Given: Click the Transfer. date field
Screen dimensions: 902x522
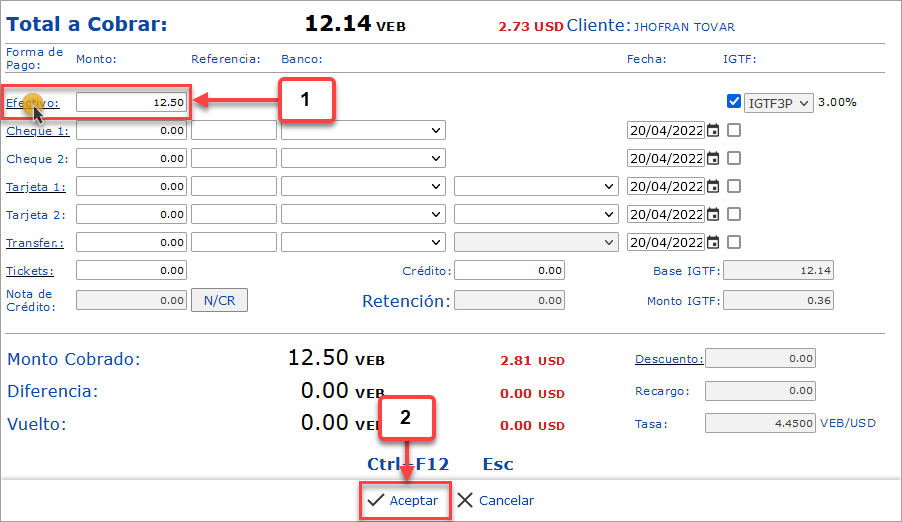Looking at the screenshot, I should click(x=666, y=242).
